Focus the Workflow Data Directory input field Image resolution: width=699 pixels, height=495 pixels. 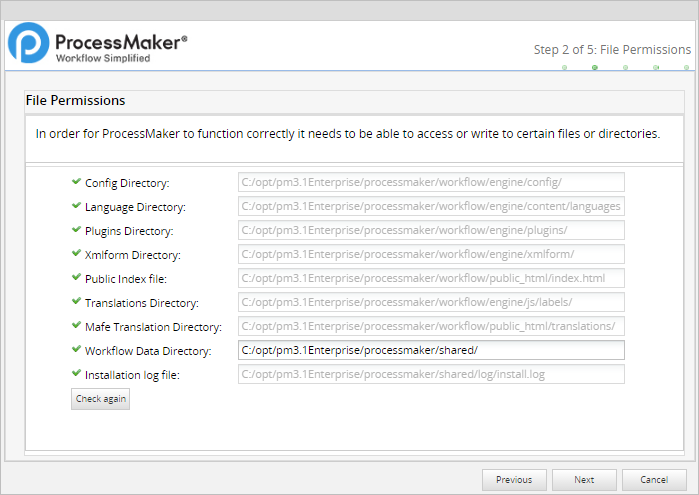click(x=431, y=350)
